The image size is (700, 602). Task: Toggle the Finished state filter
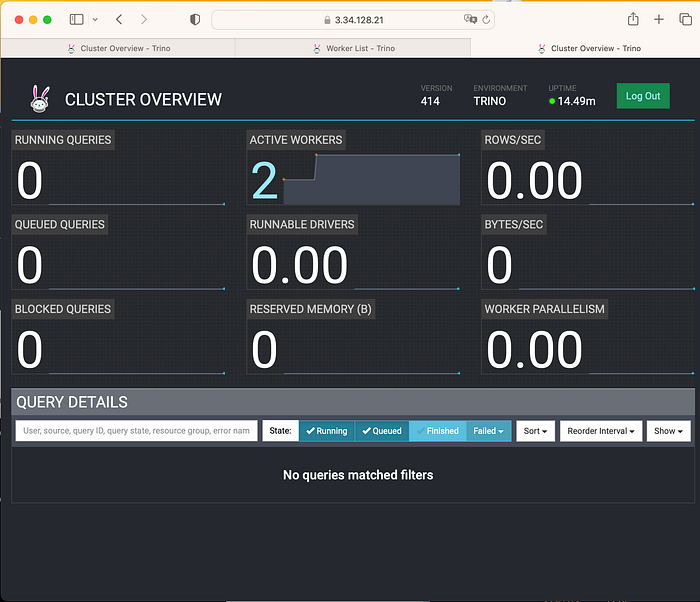(x=438, y=431)
